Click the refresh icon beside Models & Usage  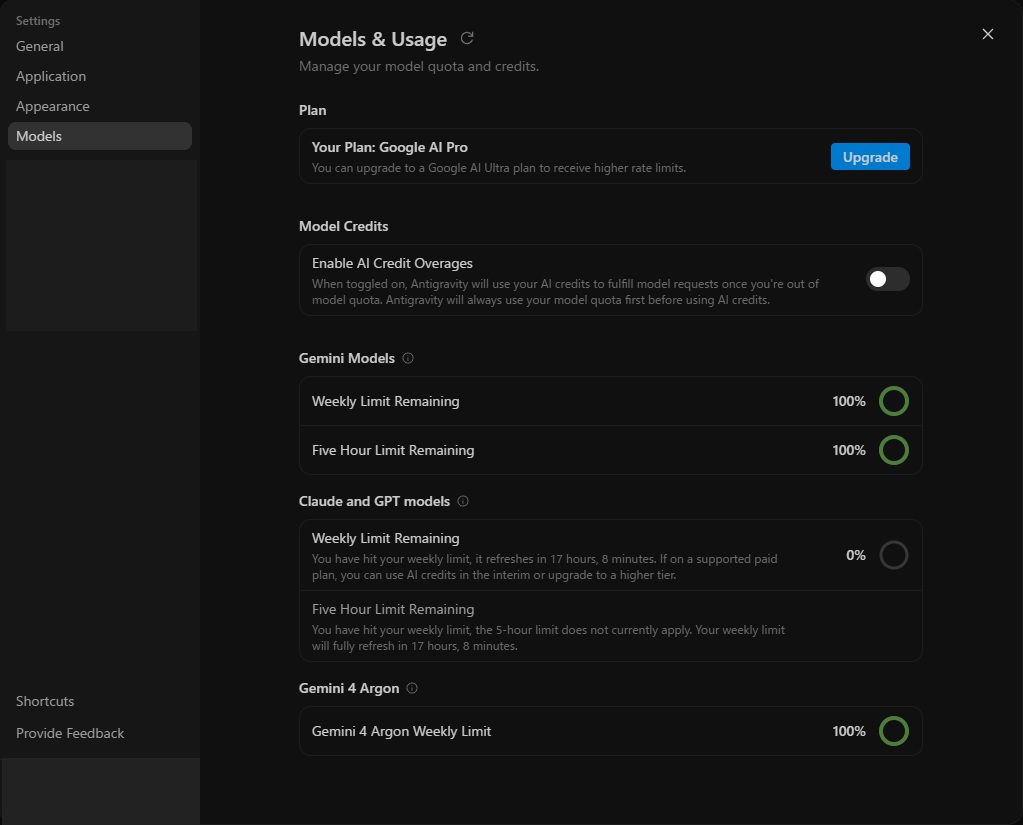(467, 38)
